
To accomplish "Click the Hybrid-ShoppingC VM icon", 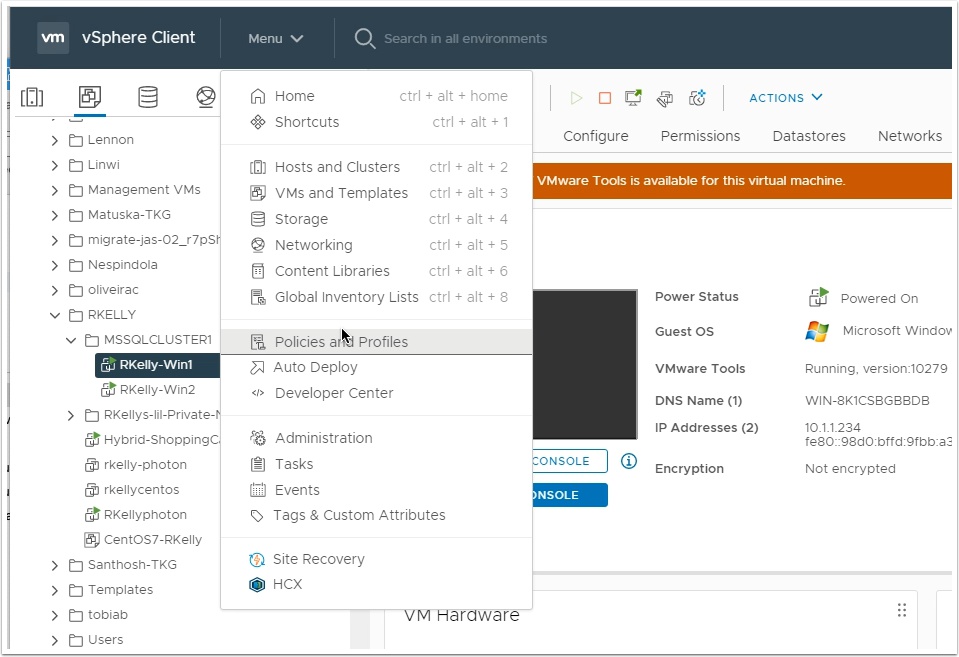I will pos(92,439).
